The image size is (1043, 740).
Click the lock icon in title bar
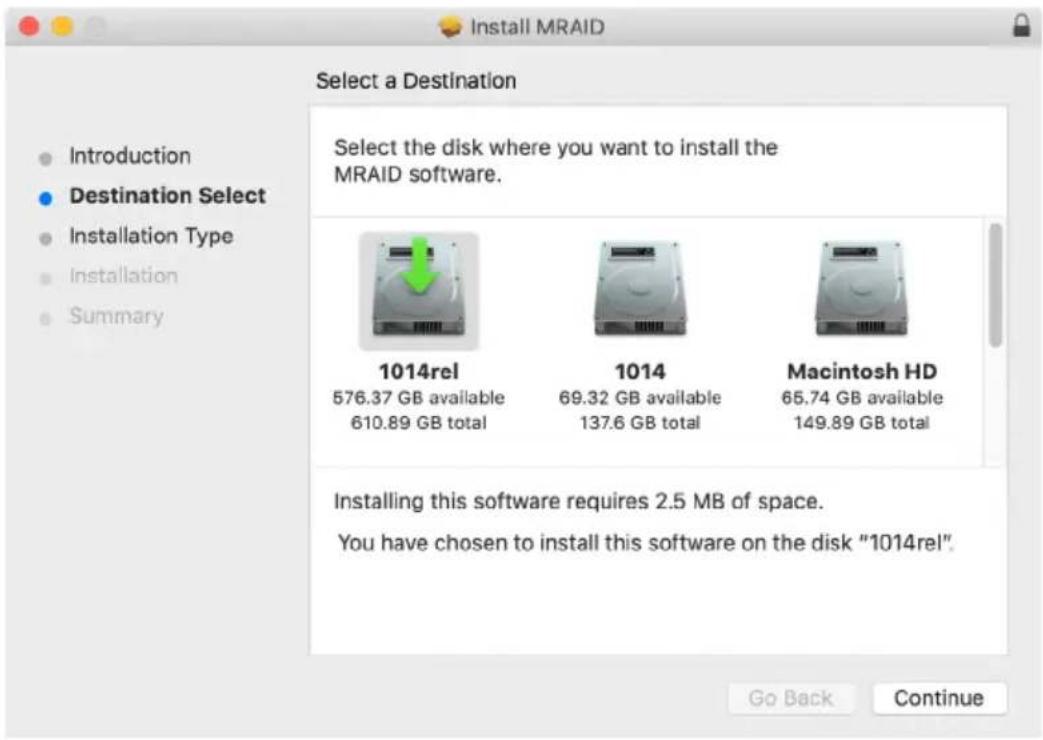1021,25
